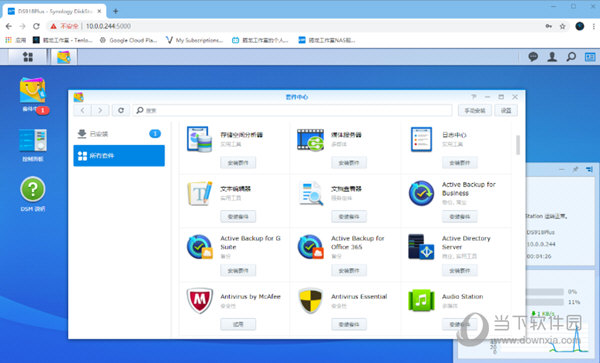Install the Document Viewer package
Image resolution: width=600 pixels, height=363 pixels.
coord(349,217)
